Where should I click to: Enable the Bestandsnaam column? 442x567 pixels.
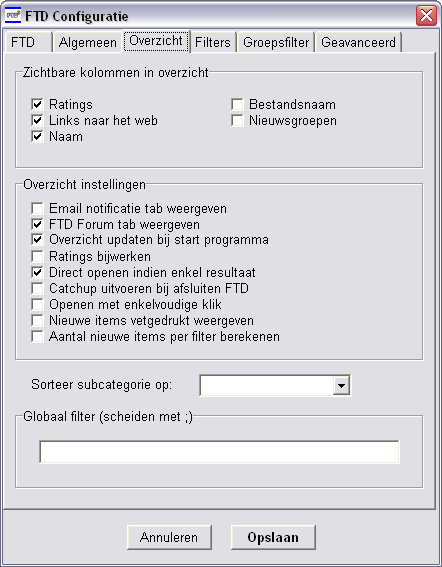(x=237, y=105)
